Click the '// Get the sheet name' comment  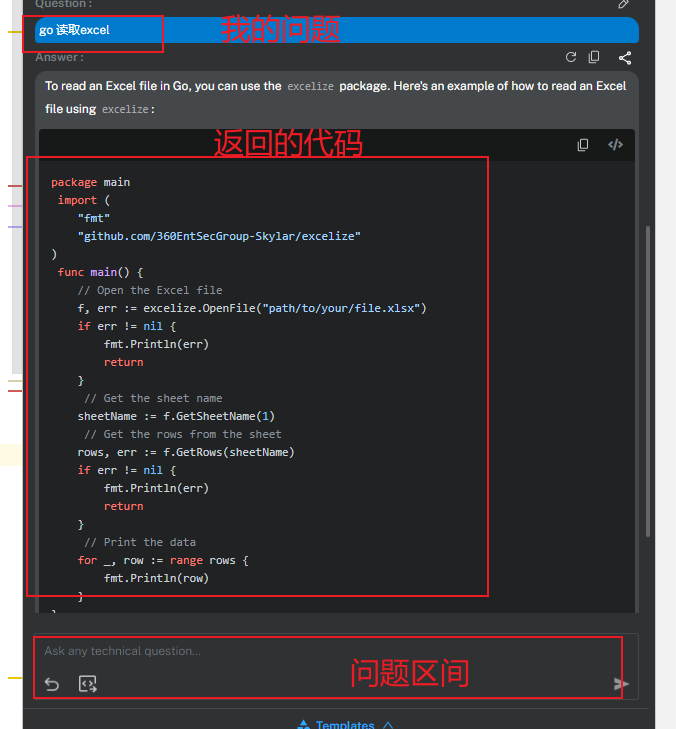point(153,398)
